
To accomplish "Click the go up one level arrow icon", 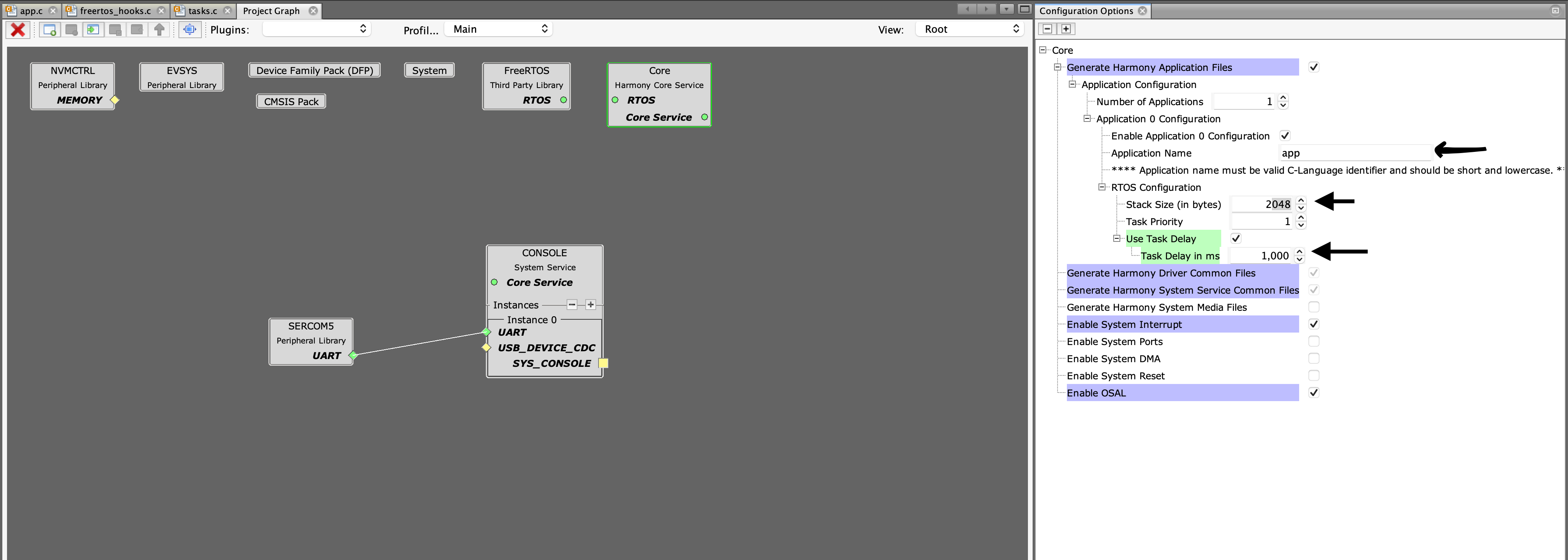I will (x=159, y=29).
